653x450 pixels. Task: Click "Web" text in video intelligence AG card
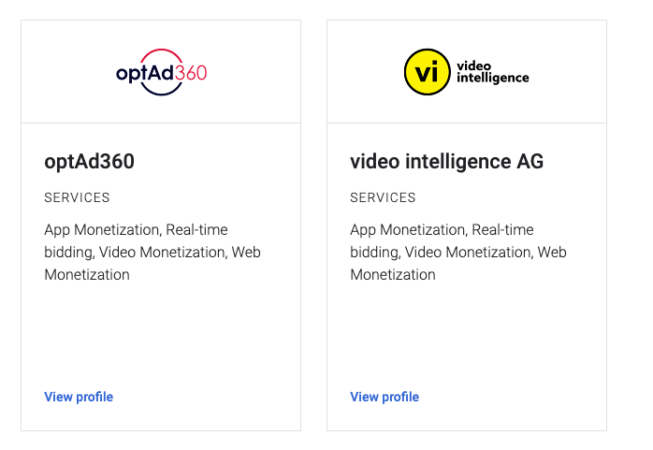[x=552, y=252]
